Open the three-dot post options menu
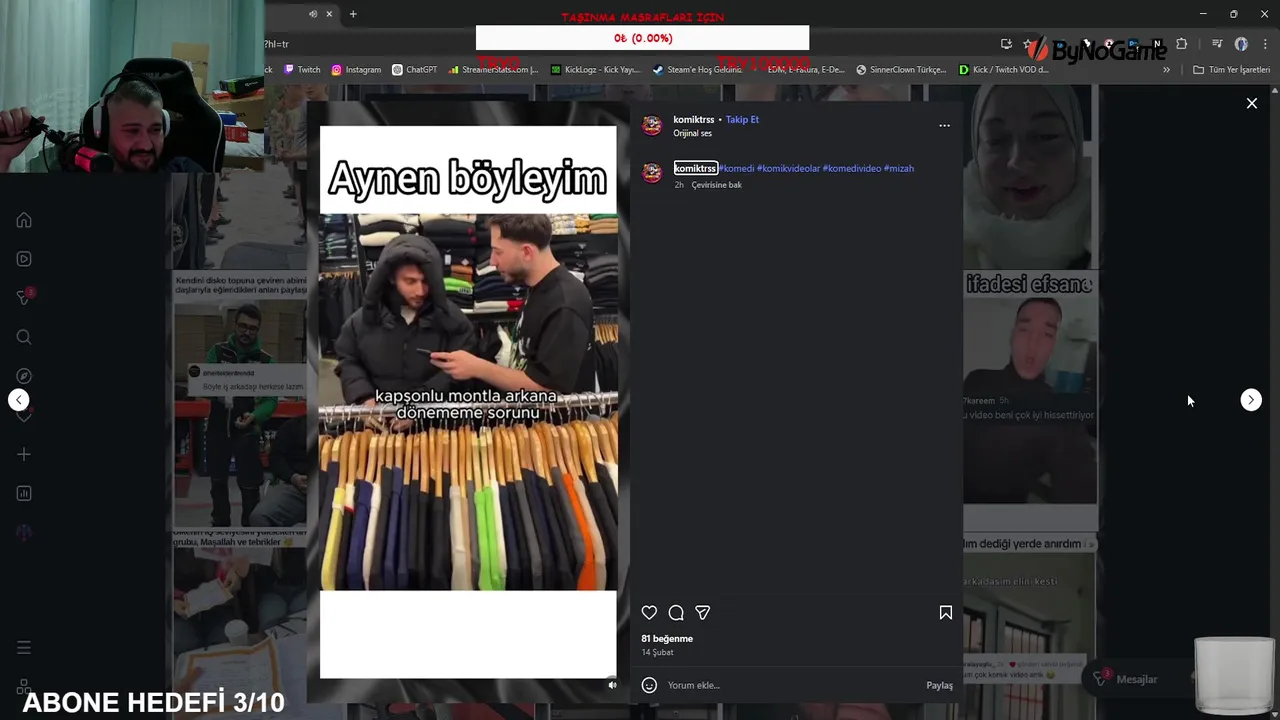 [944, 126]
